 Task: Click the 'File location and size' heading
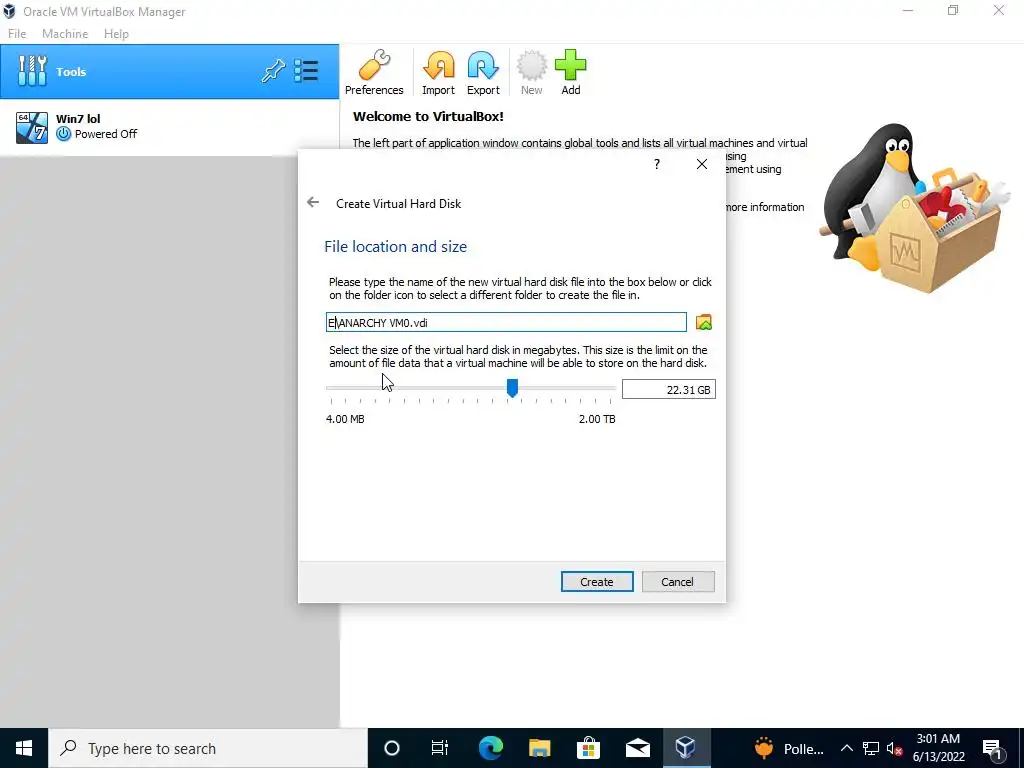point(396,247)
